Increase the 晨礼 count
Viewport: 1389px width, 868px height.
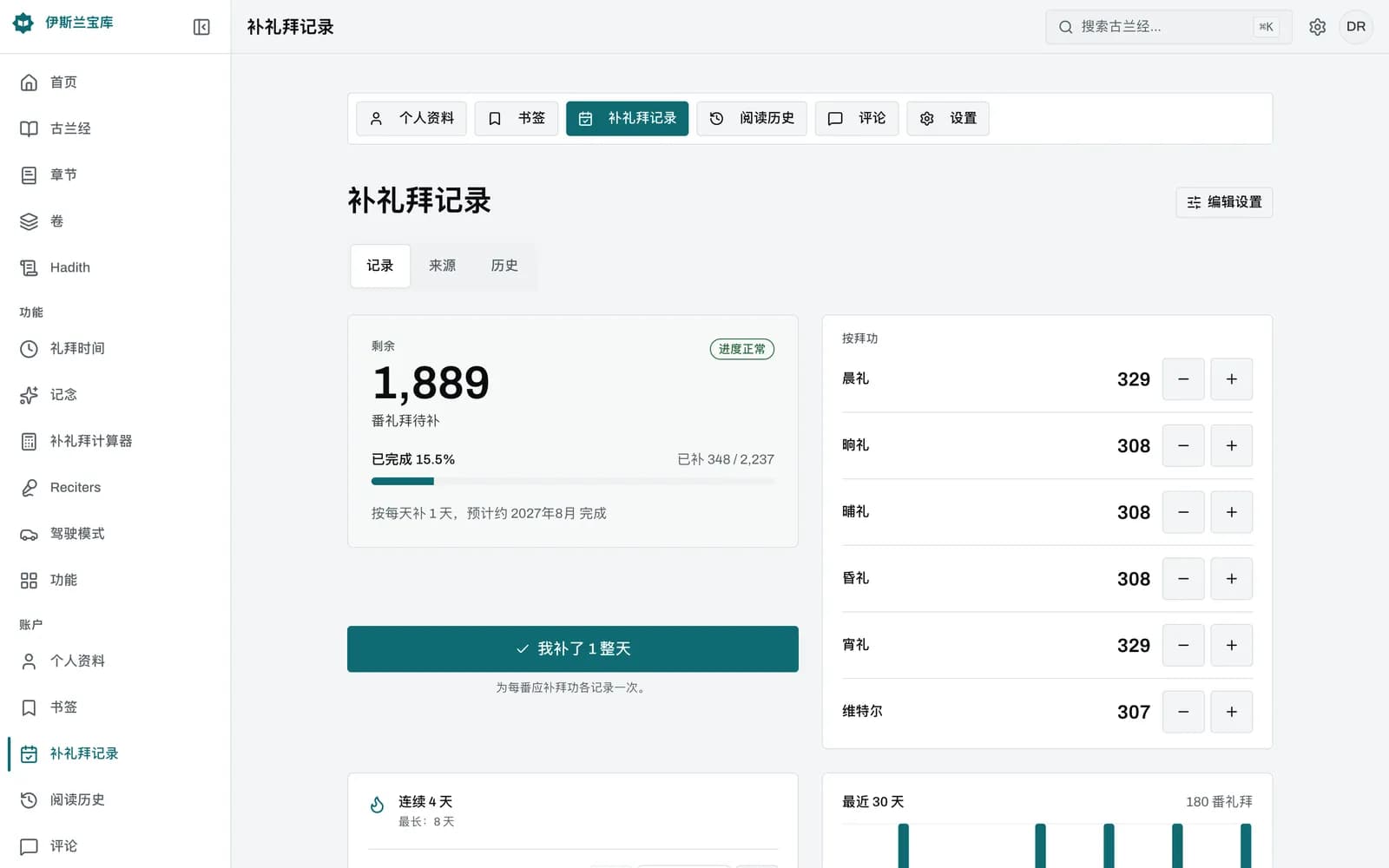coord(1232,379)
